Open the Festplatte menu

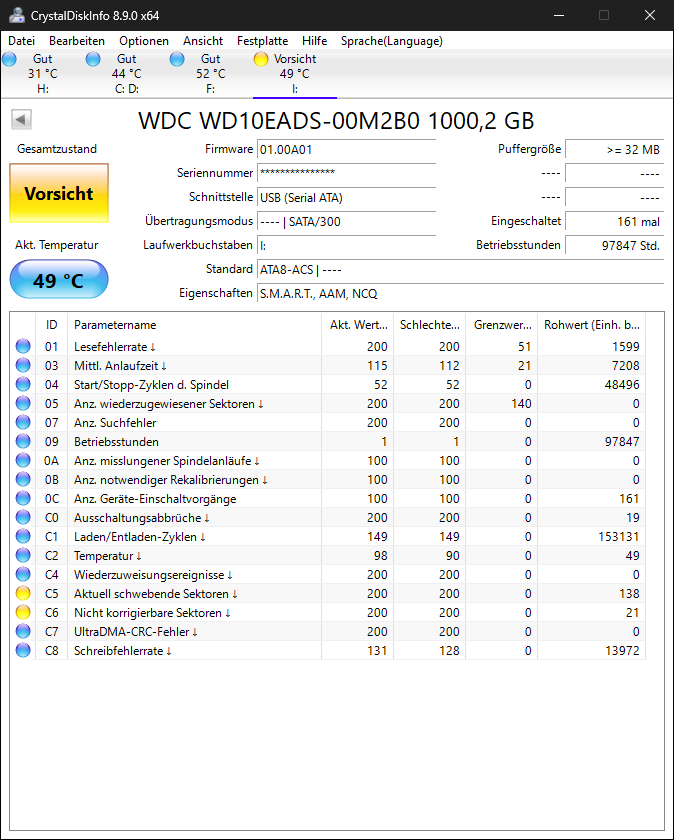pos(263,41)
